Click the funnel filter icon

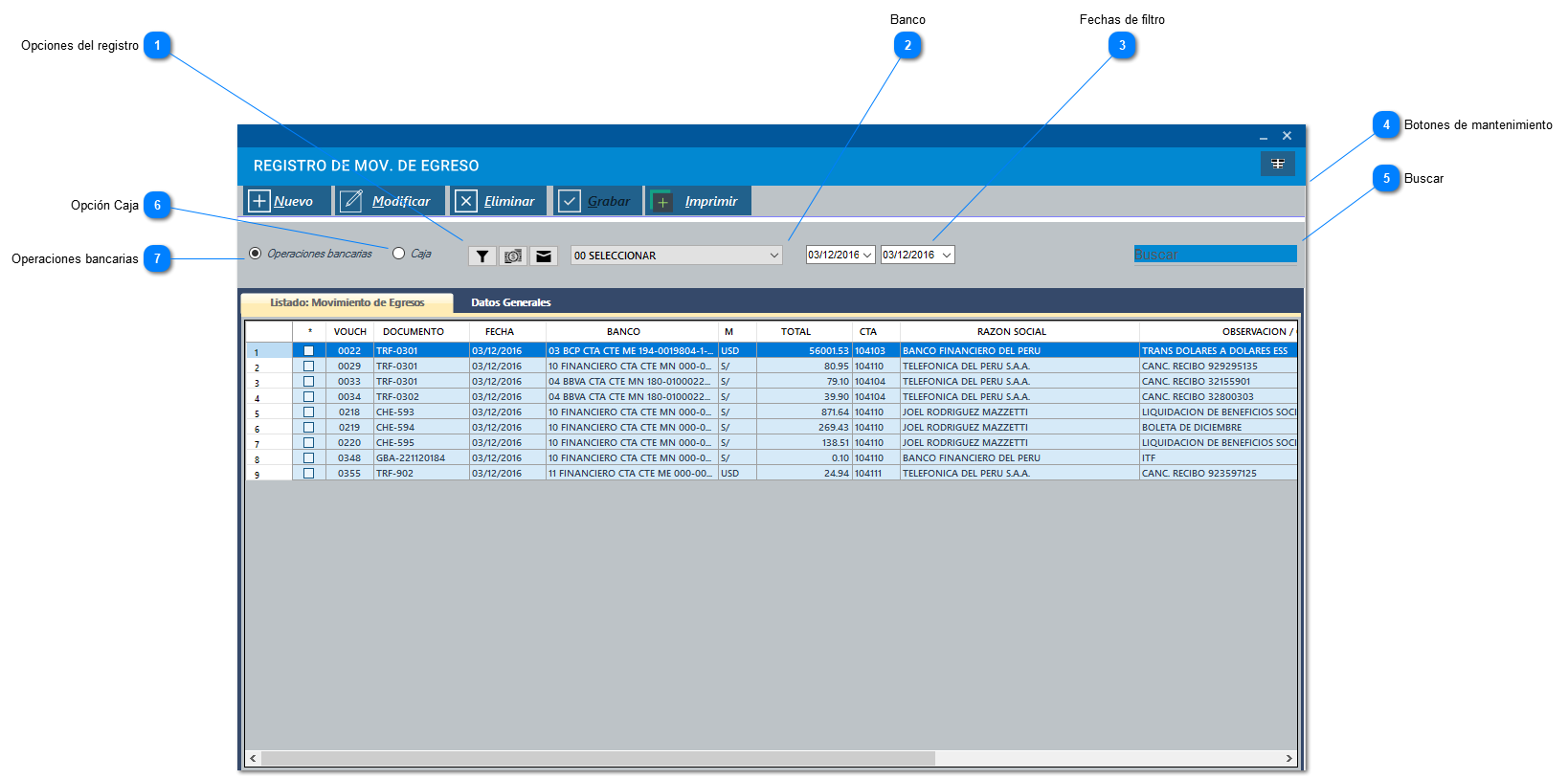[482, 256]
